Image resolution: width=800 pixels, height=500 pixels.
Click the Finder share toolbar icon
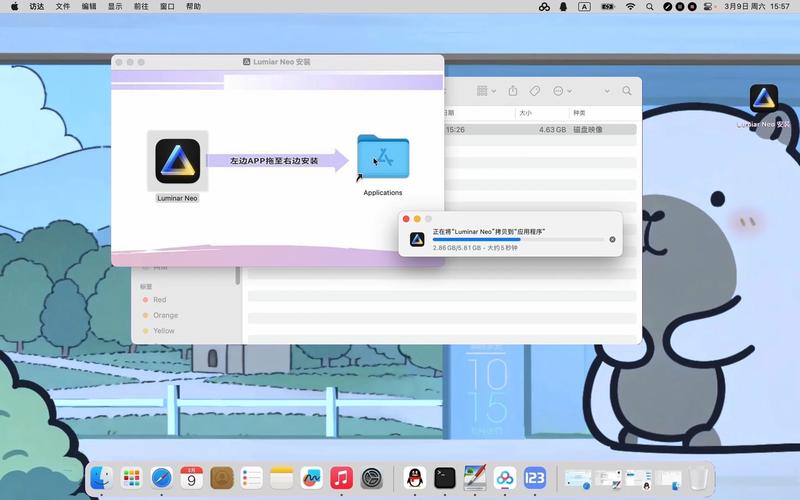[513, 91]
